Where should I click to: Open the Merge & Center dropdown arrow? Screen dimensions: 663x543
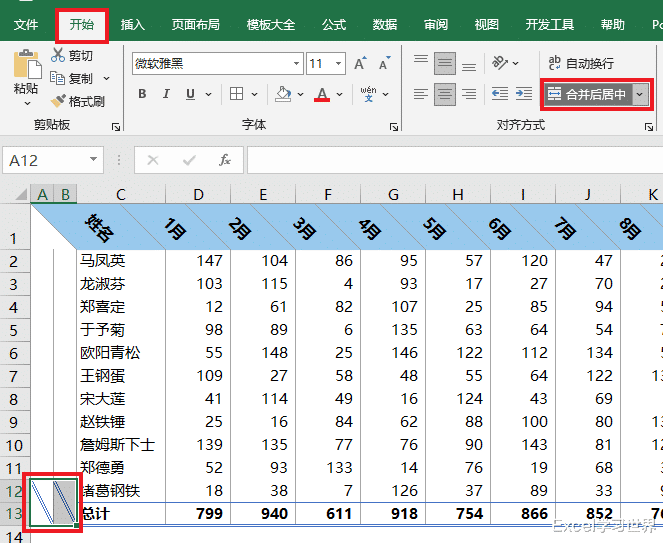coord(640,94)
